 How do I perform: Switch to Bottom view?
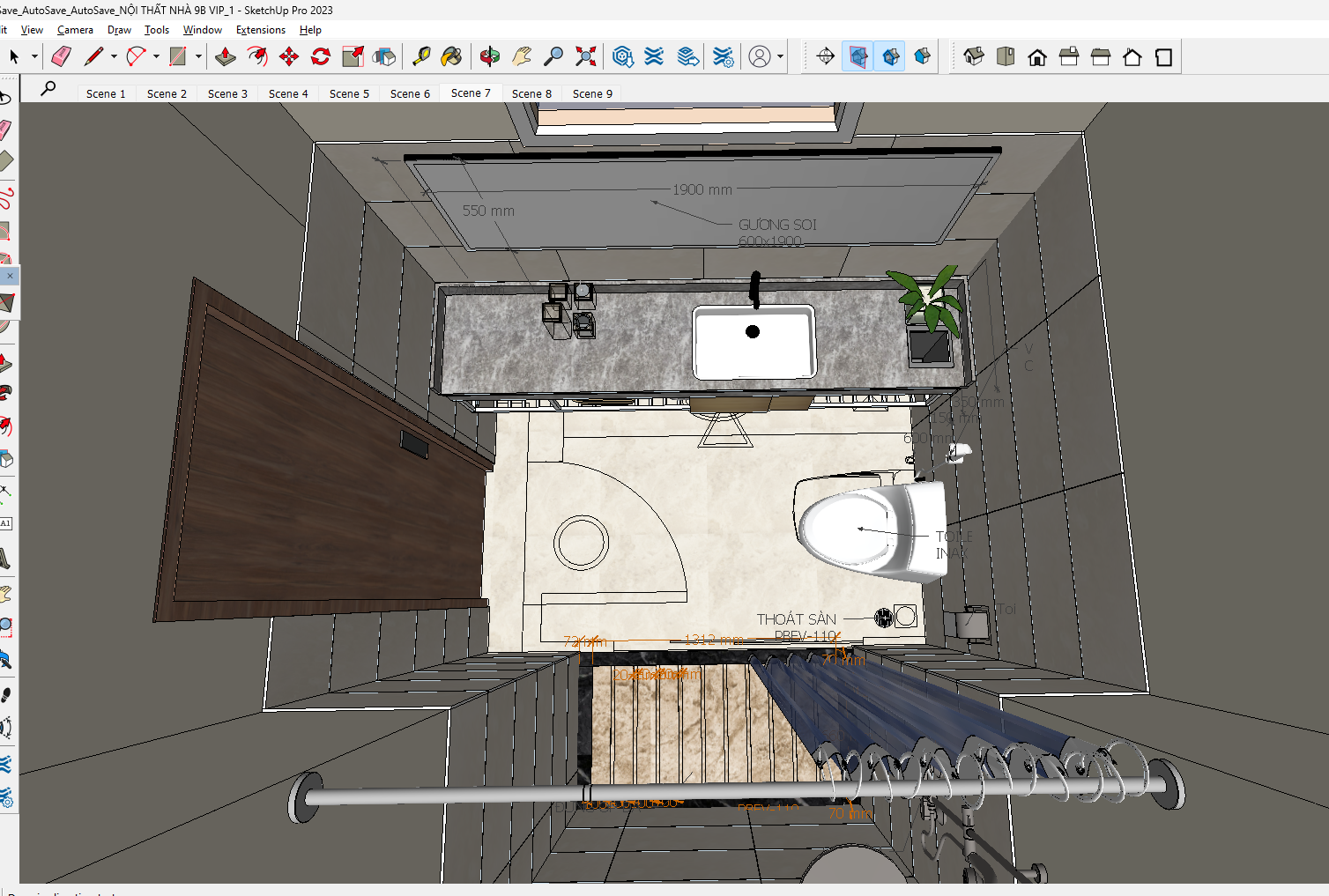1164,56
